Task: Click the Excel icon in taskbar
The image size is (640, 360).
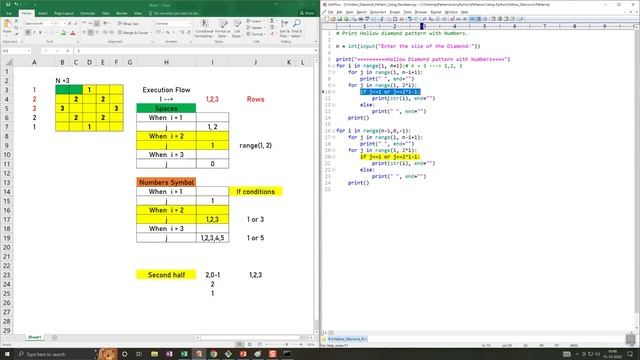Action: 184,354
